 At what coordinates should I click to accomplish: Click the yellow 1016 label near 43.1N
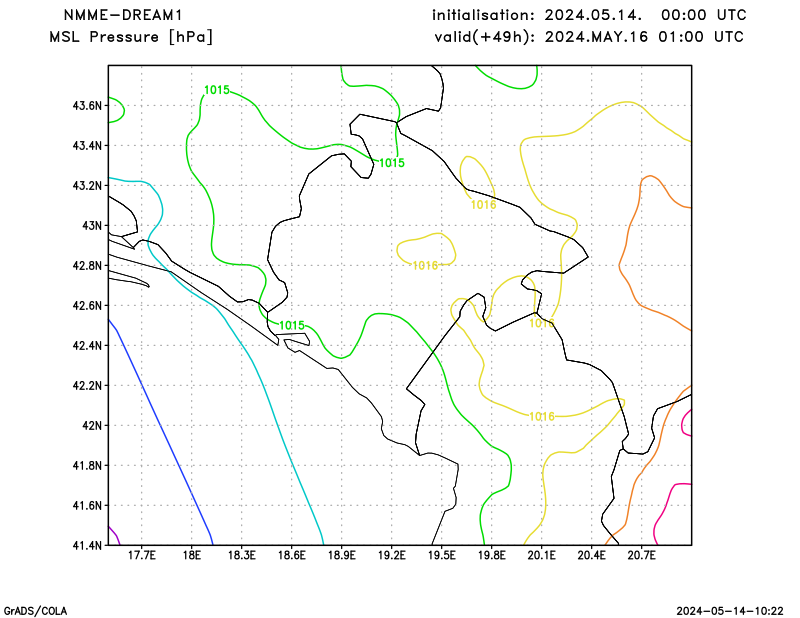483,205
